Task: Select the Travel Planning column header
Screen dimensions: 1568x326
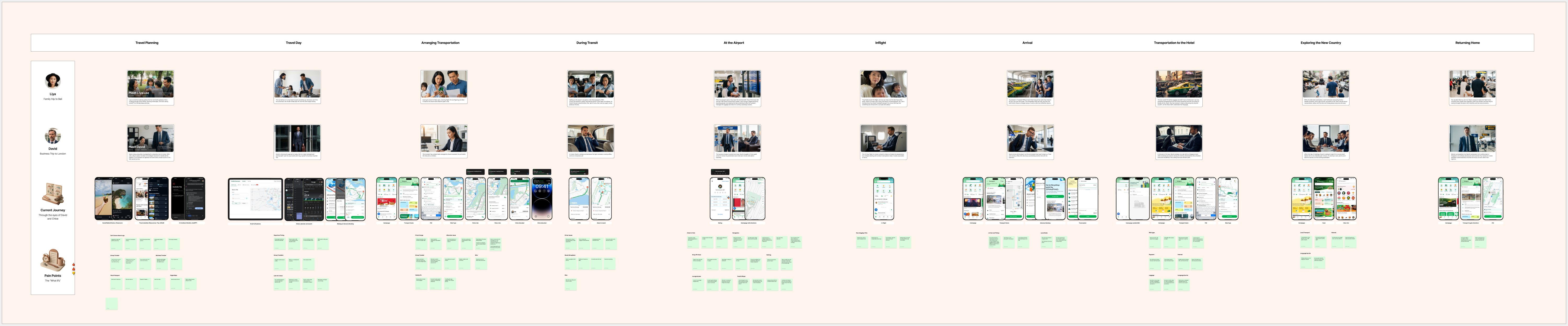Action: (147, 43)
